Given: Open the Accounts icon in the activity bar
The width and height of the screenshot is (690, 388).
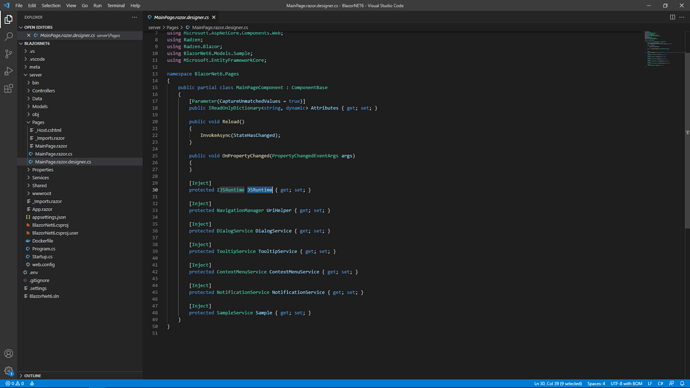Looking at the screenshot, I should 8,354.
